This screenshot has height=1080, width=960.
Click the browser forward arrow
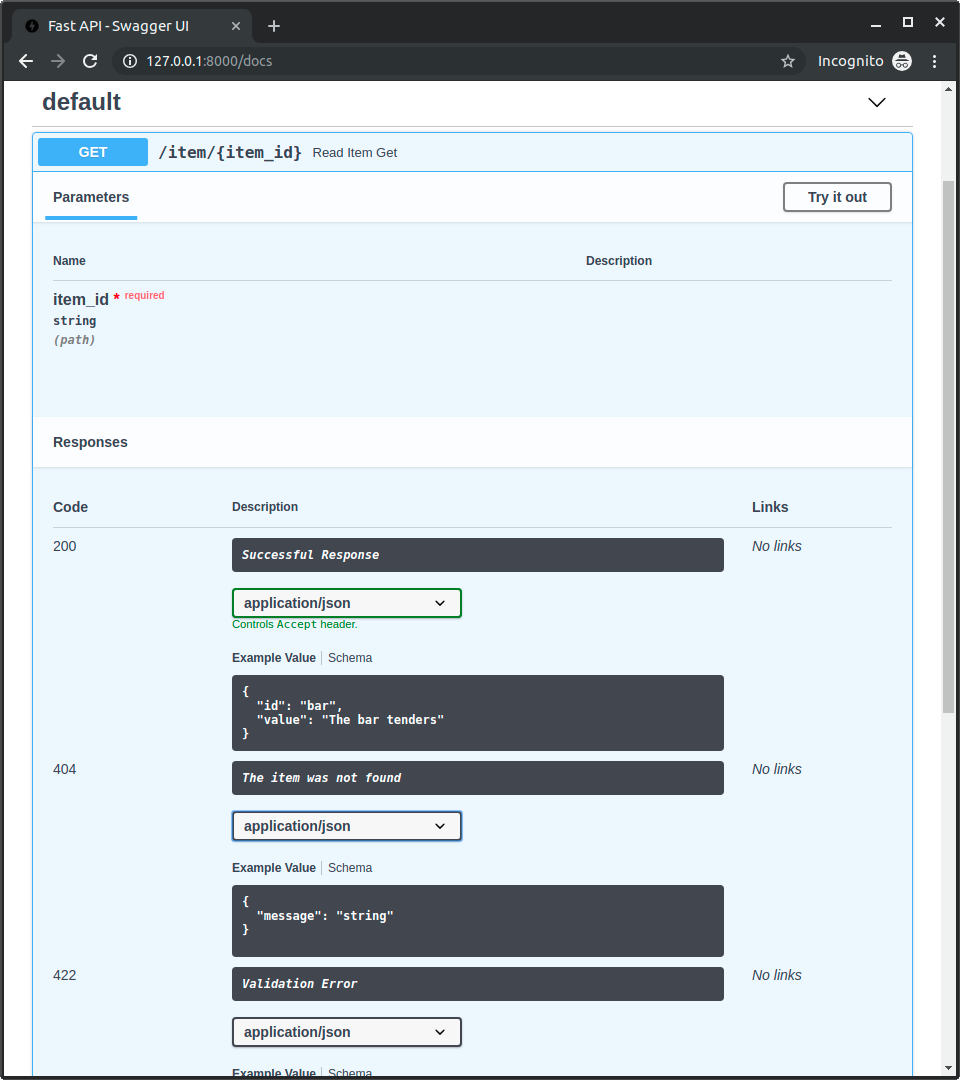58,61
